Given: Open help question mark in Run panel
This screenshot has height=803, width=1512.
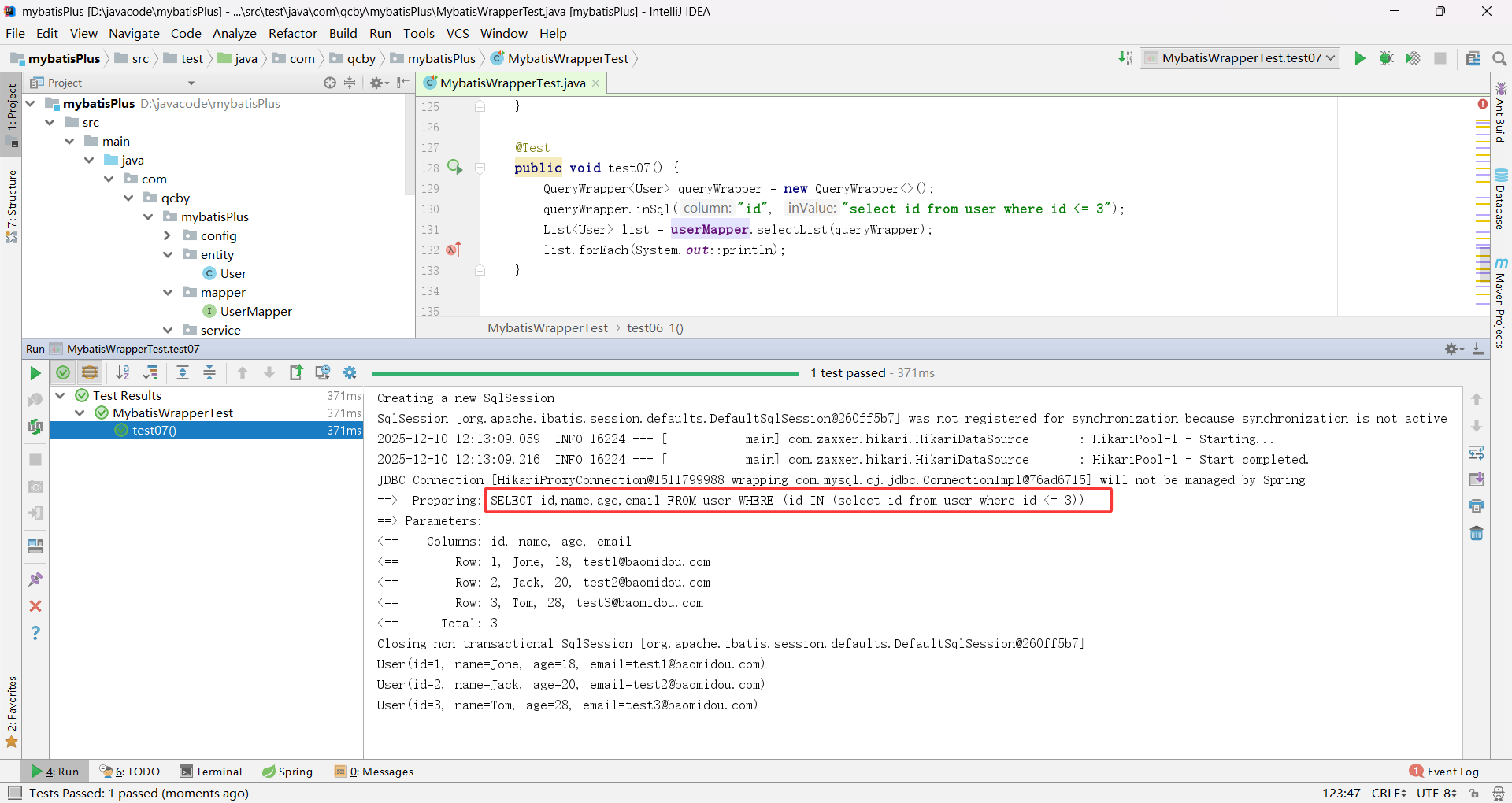Looking at the screenshot, I should [35, 633].
